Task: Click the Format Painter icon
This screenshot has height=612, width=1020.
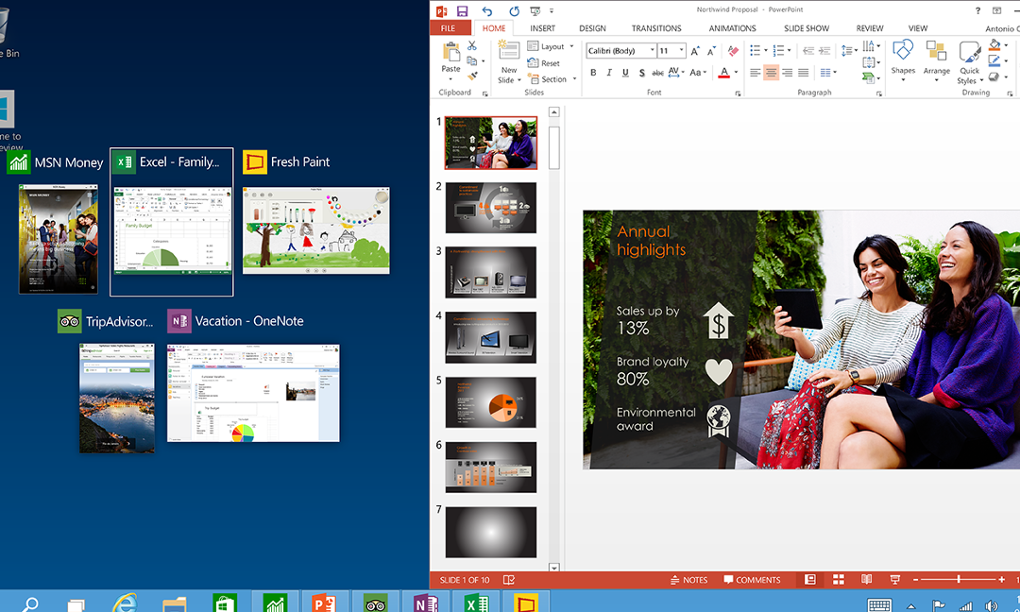Action: (x=472, y=76)
